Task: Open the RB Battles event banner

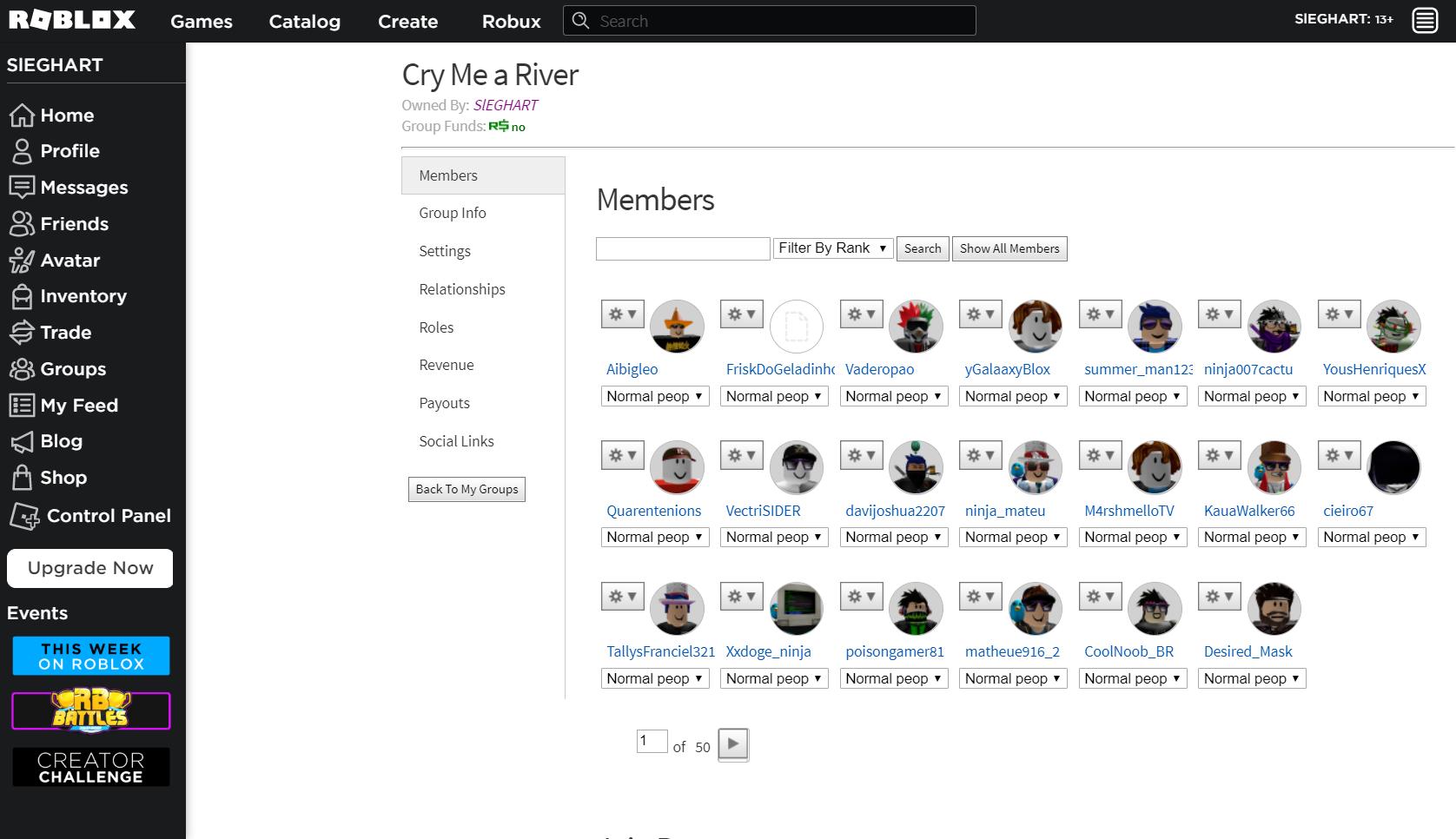Action: pyautogui.click(x=91, y=711)
